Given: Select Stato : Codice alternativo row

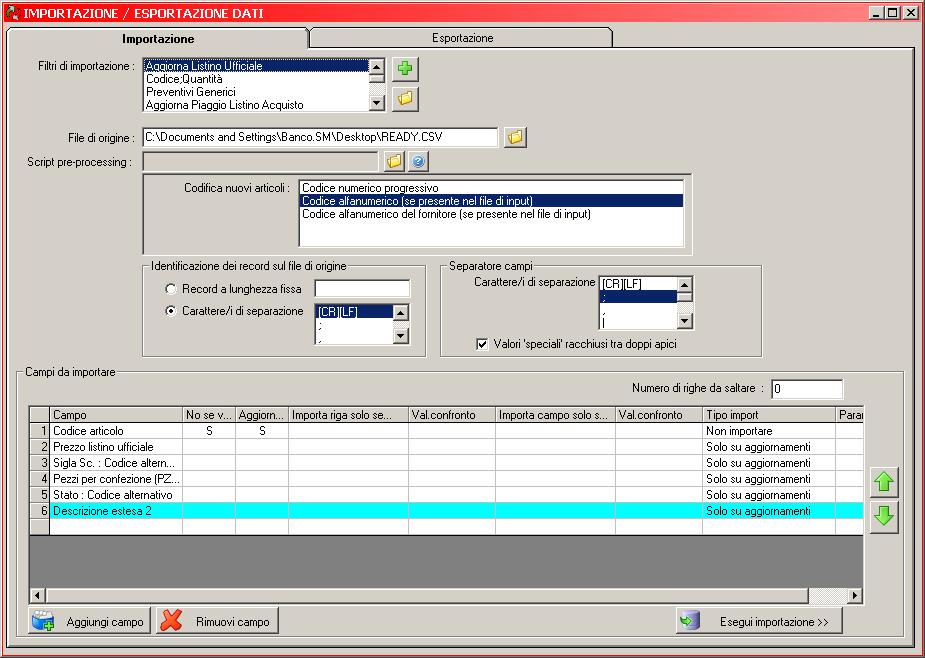Looking at the screenshot, I should point(446,495).
